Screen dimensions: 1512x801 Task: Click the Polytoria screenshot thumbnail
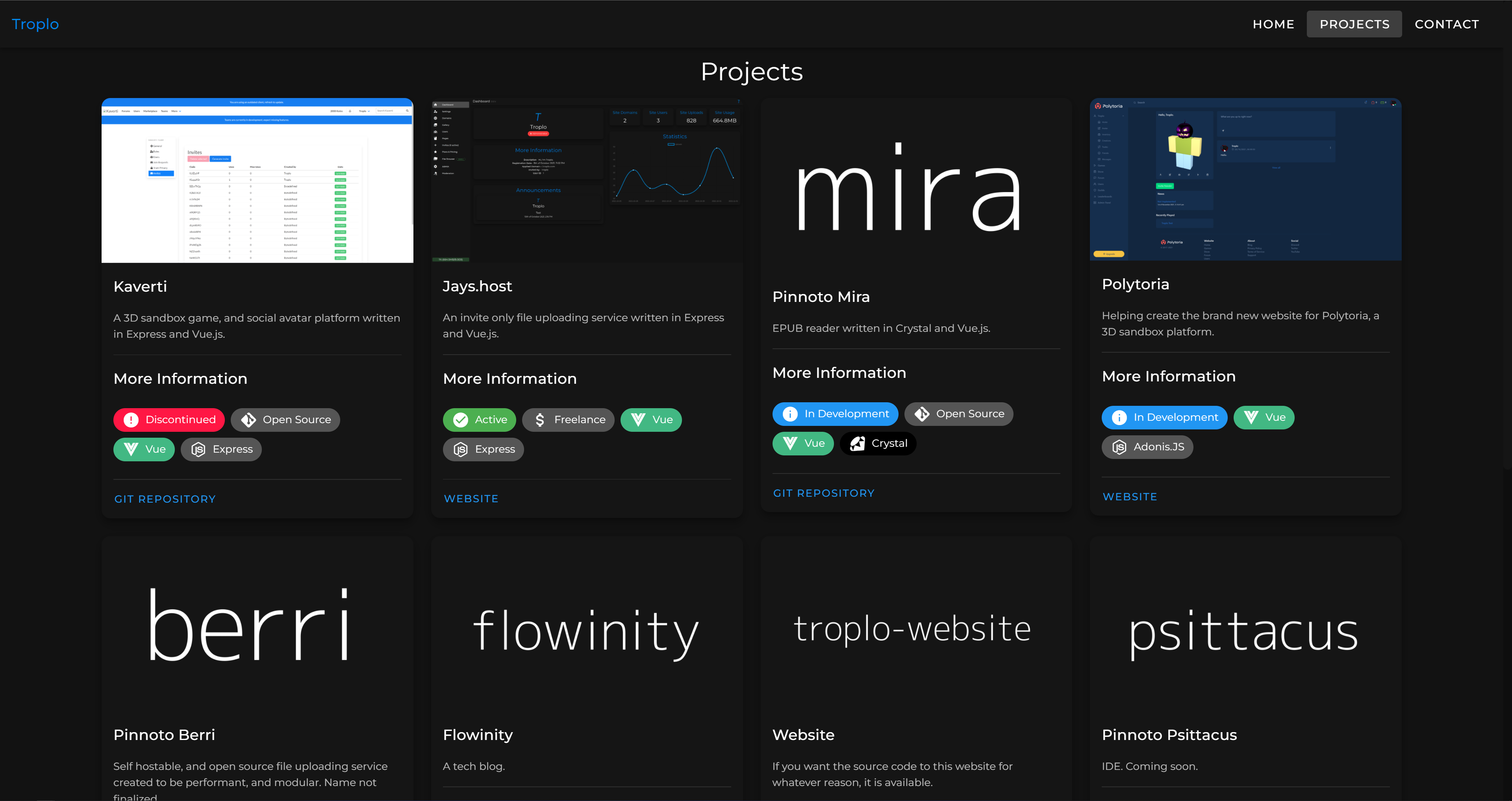click(1245, 179)
